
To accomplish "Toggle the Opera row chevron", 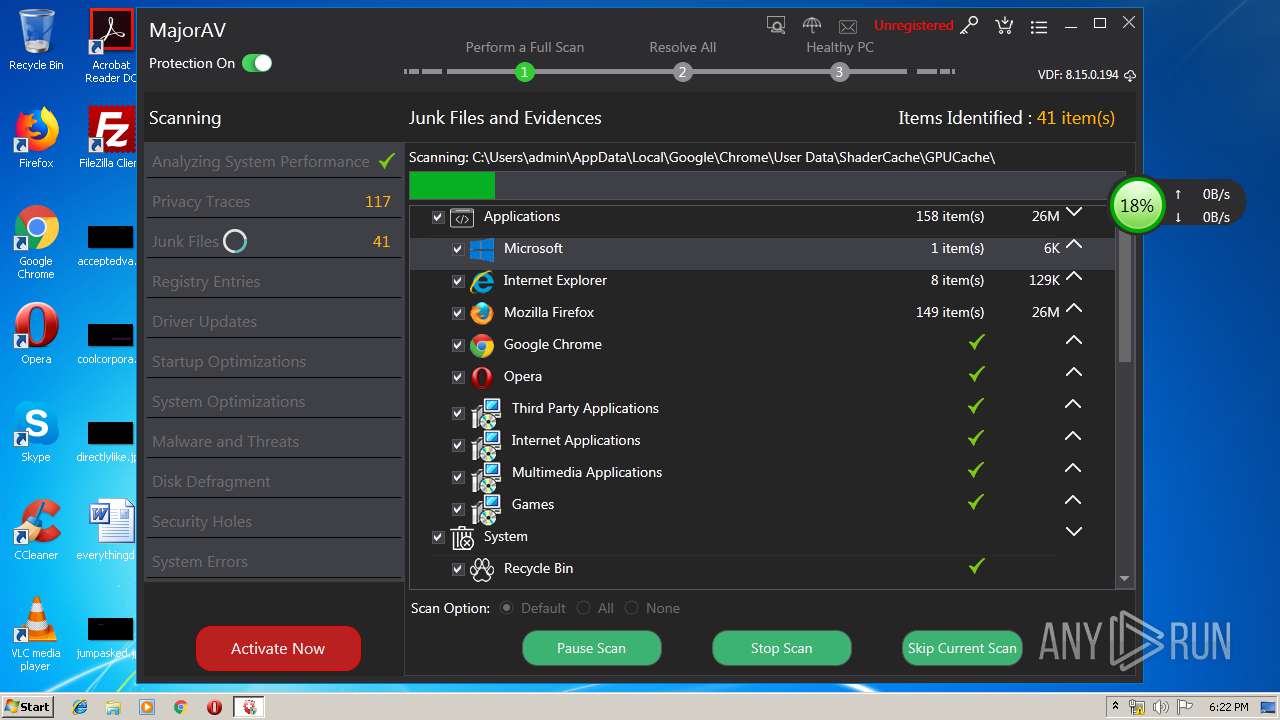I will [x=1074, y=372].
